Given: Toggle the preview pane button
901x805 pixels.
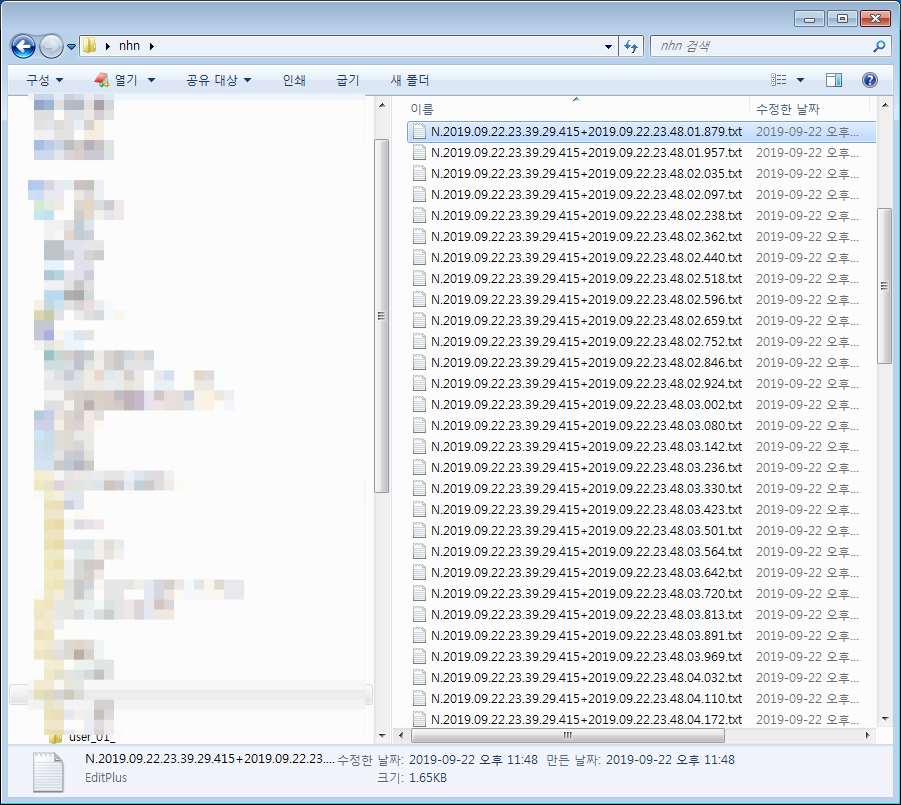Looking at the screenshot, I should (x=834, y=80).
